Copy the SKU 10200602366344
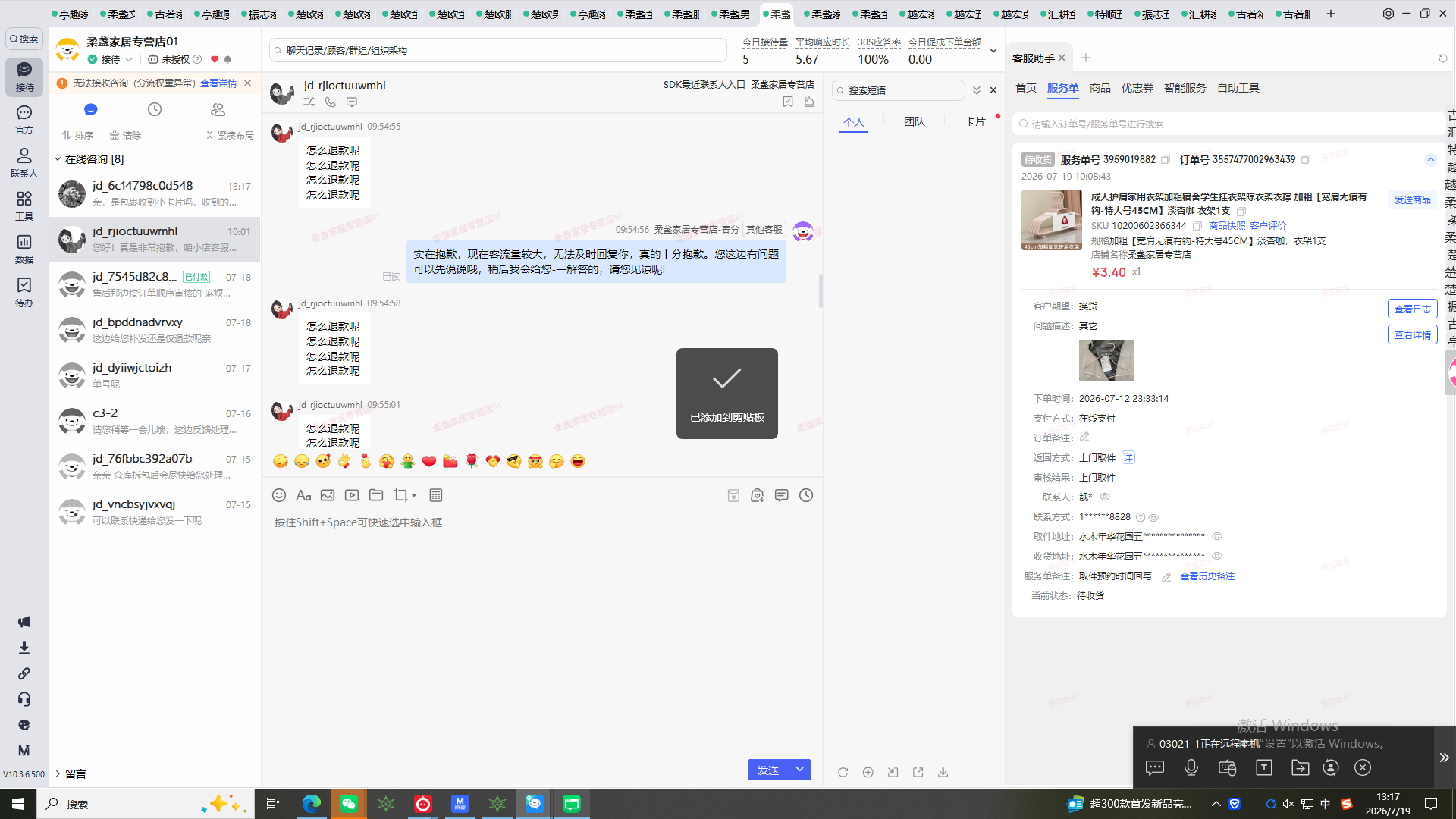The image size is (1456, 819). (x=1197, y=226)
